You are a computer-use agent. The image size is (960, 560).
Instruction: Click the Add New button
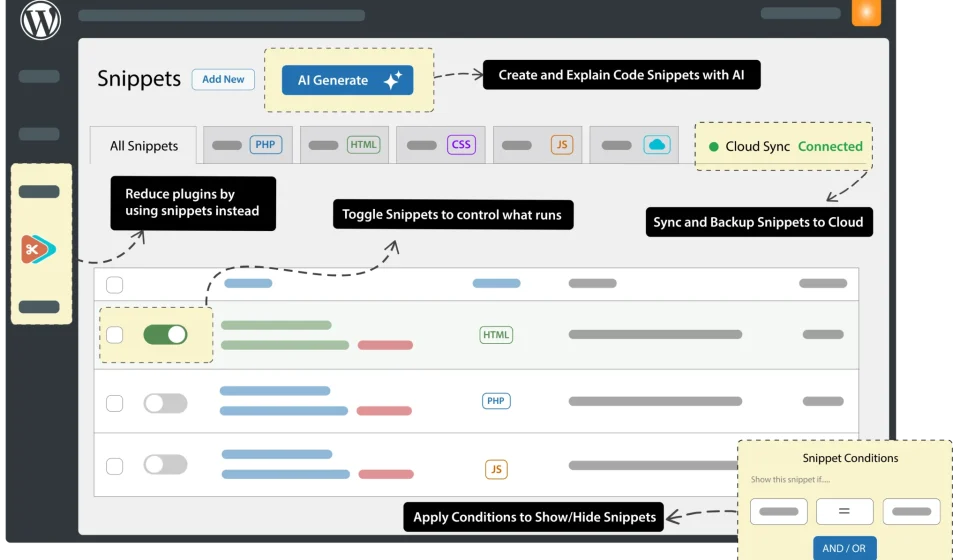pos(223,80)
